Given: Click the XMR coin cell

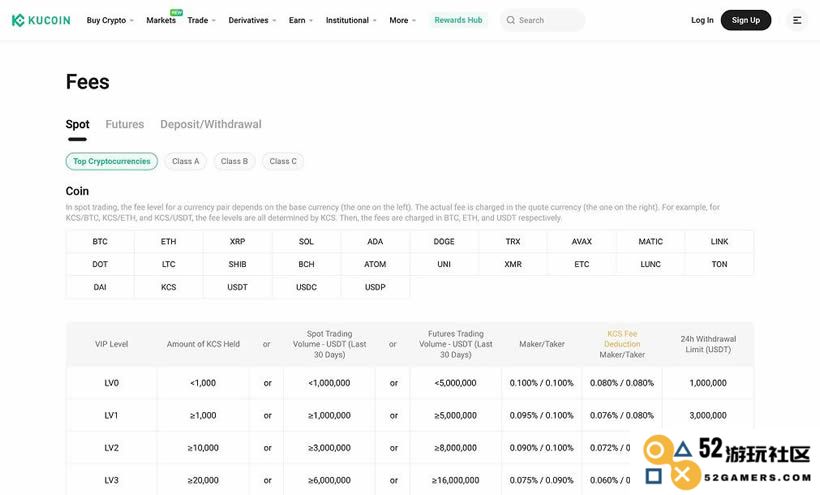Looking at the screenshot, I should click(x=513, y=264).
